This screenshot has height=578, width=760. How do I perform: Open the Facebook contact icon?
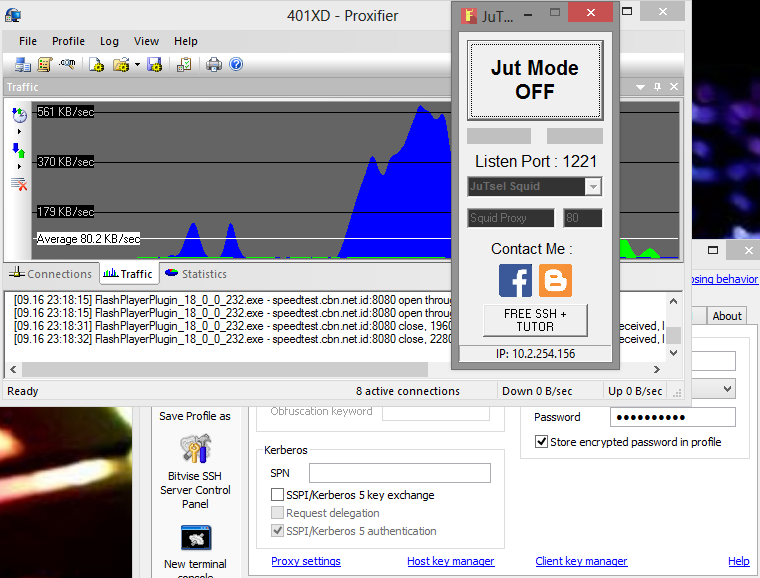(515, 281)
